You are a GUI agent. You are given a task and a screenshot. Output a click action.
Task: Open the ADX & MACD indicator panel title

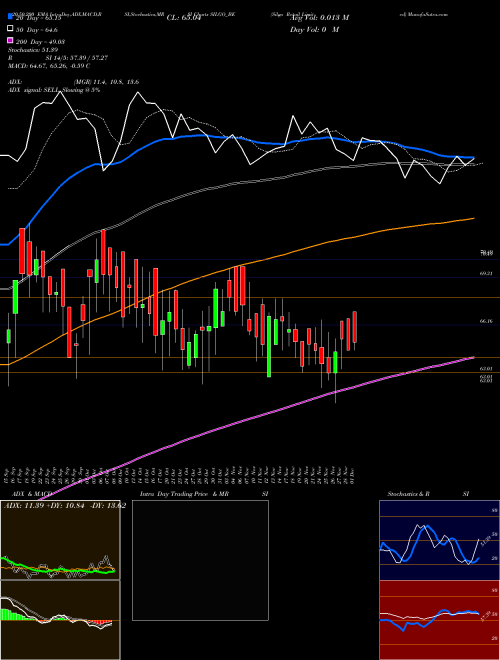(x=32, y=494)
